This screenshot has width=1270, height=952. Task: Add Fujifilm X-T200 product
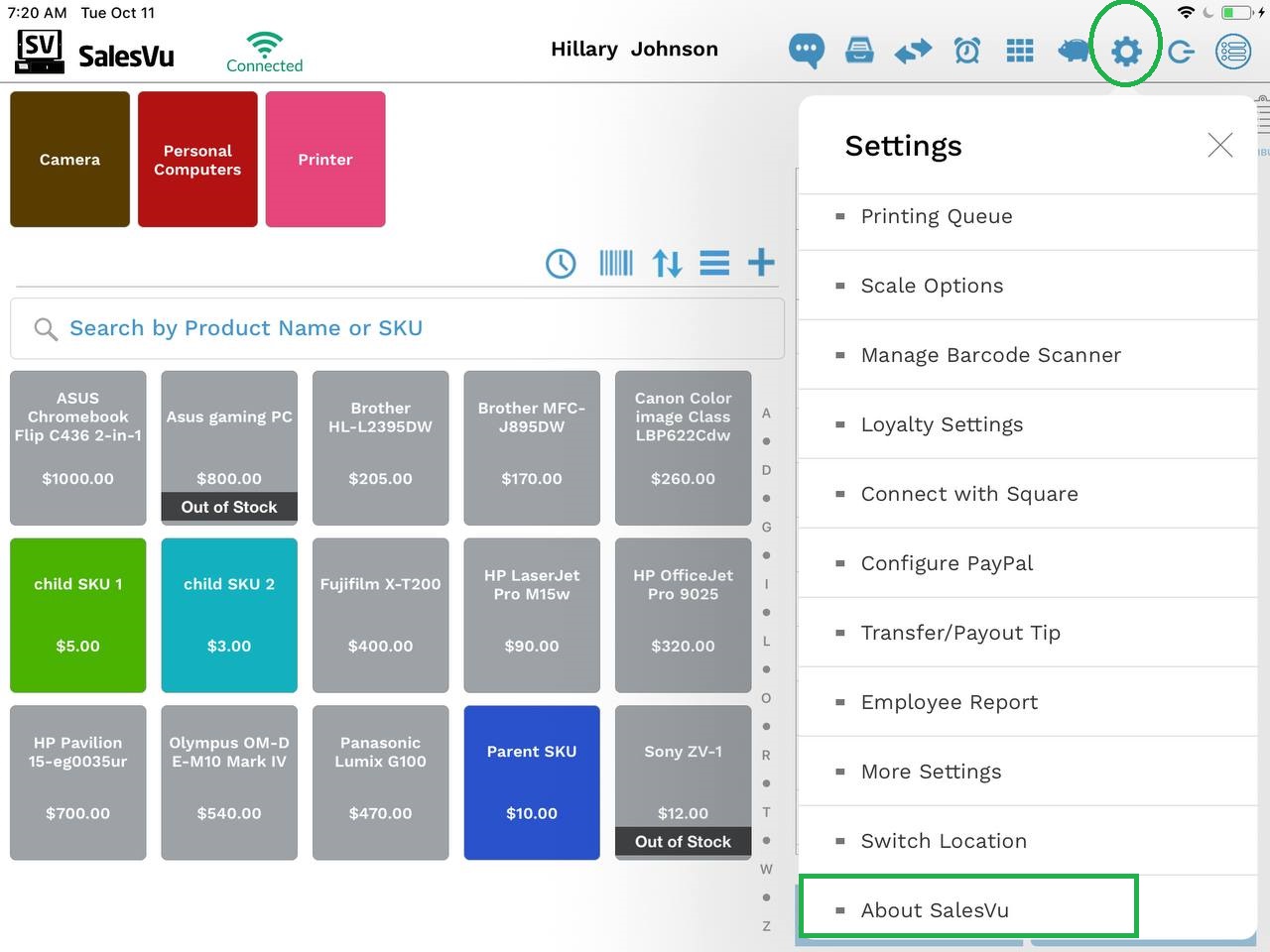pos(381,615)
